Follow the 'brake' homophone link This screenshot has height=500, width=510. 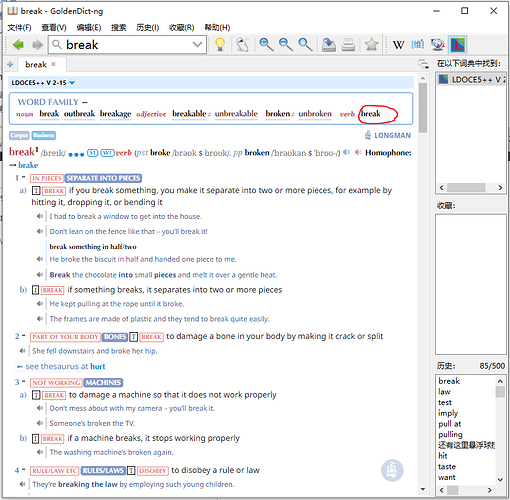pyautogui.click(x=28, y=165)
